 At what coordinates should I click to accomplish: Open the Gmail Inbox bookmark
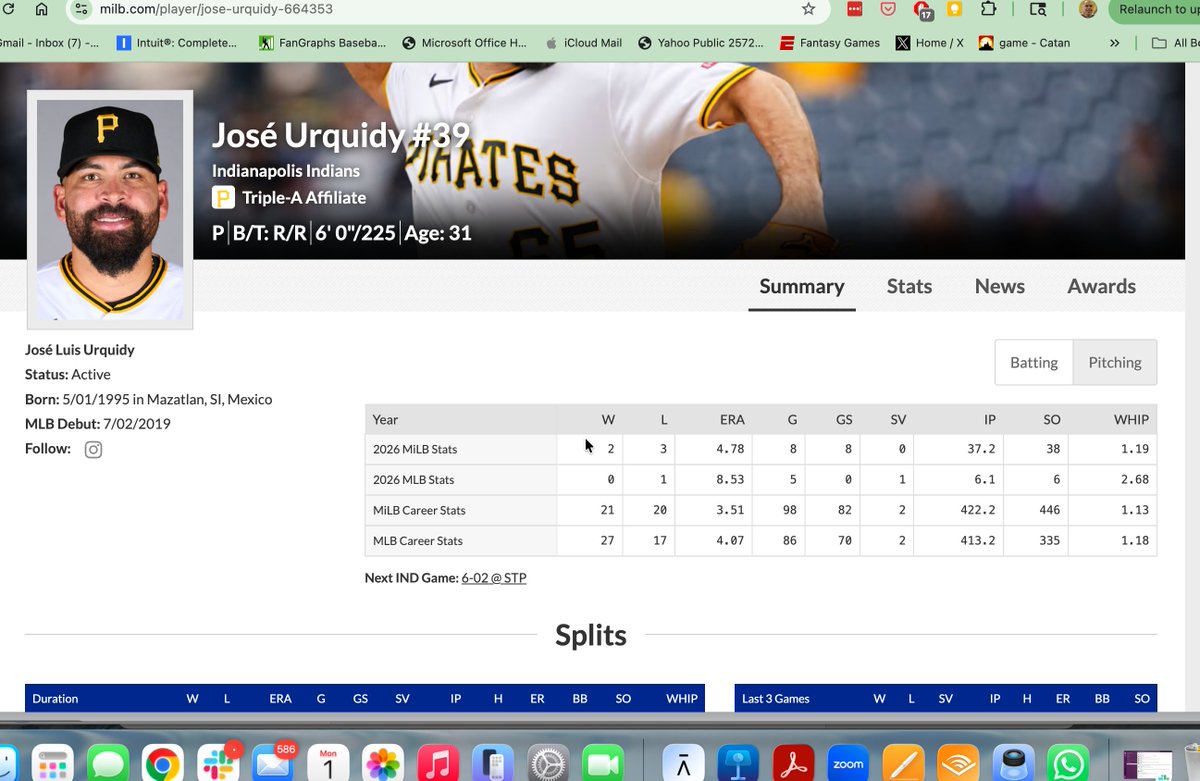click(49, 43)
